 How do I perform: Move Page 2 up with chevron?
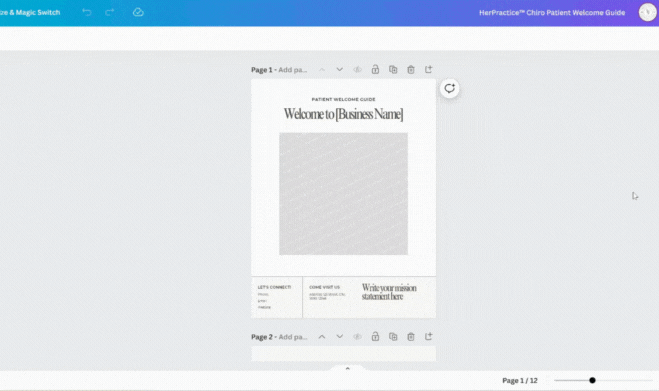[322, 336]
